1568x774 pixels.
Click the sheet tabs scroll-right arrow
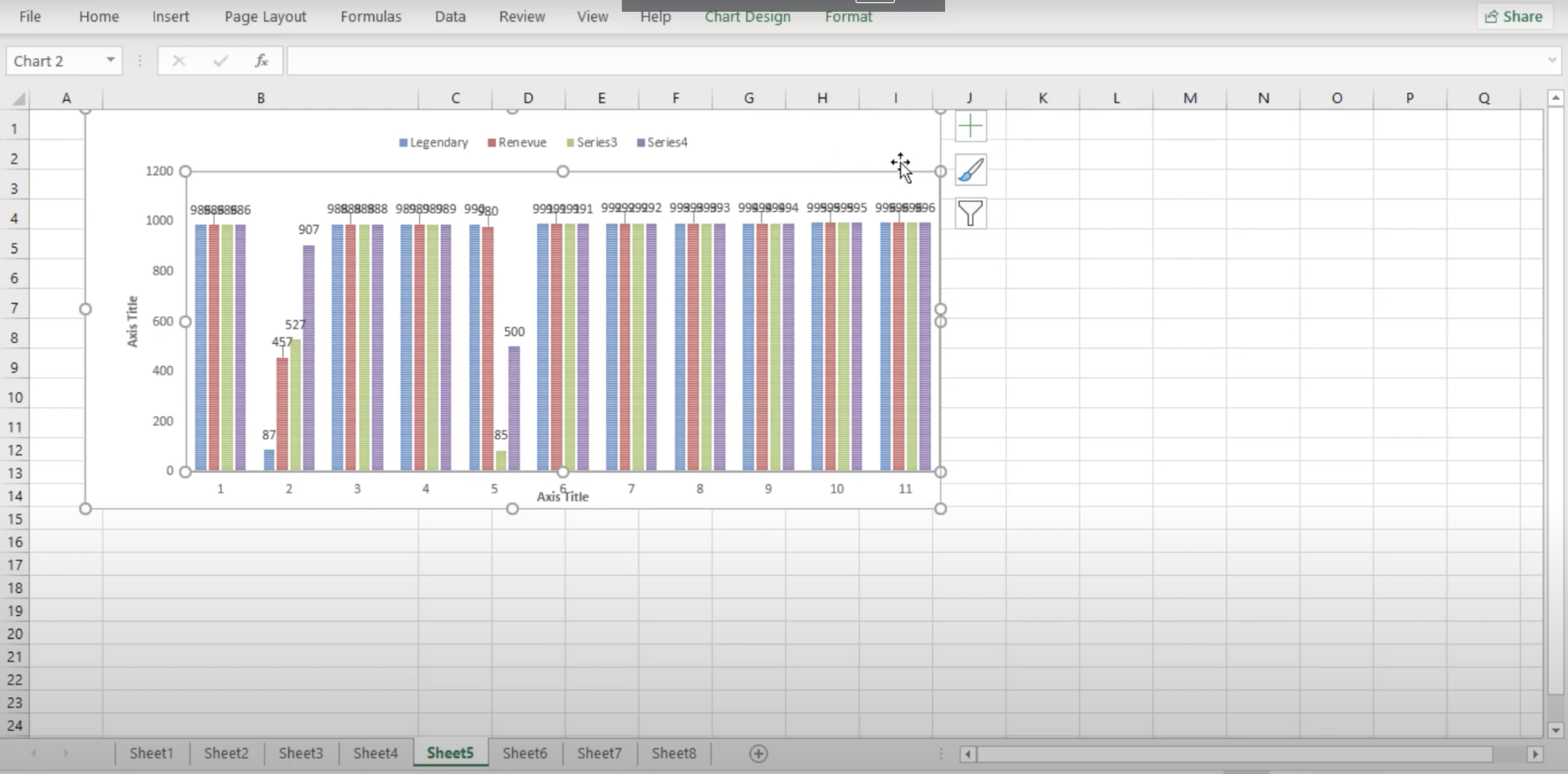click(x=65, y=753)
